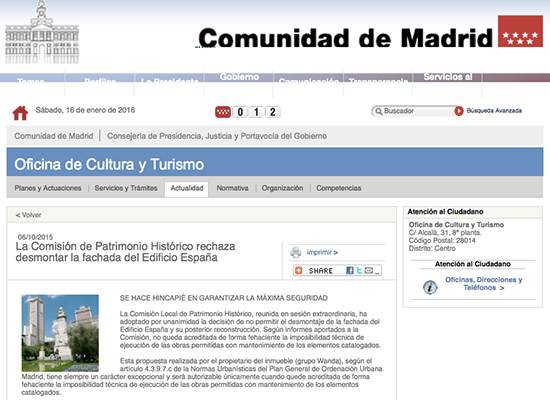Open the Servicios al menu item

448,77
